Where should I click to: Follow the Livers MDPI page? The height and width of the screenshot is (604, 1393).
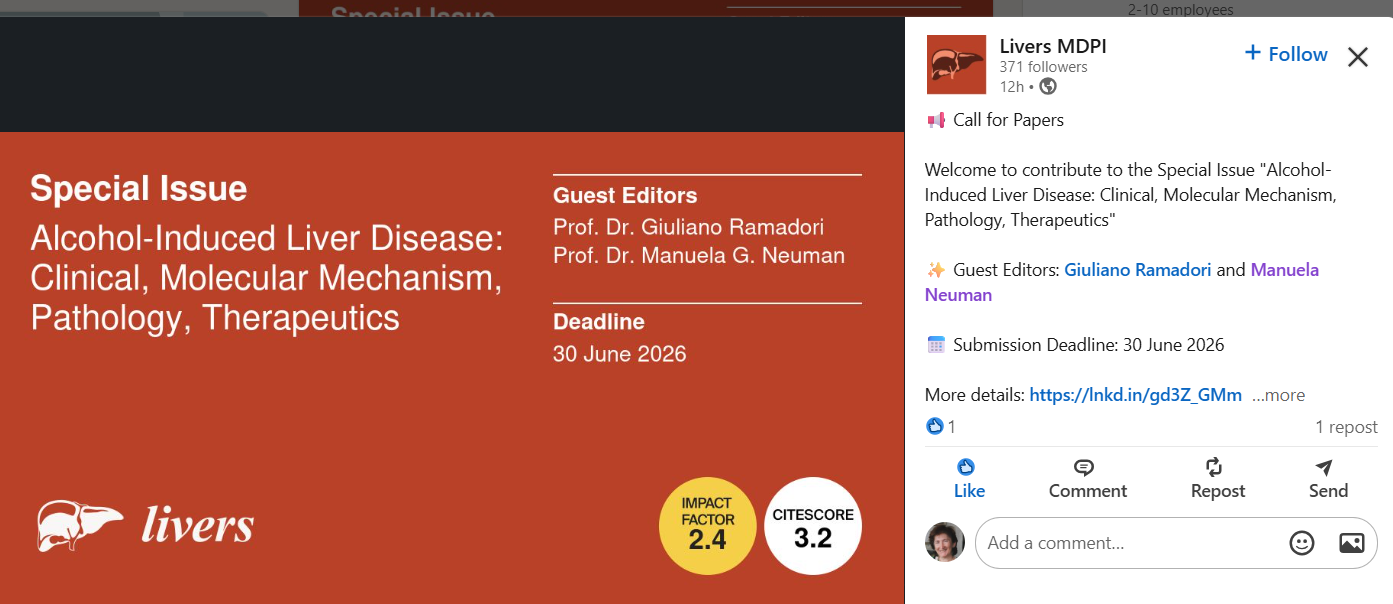1285,54
